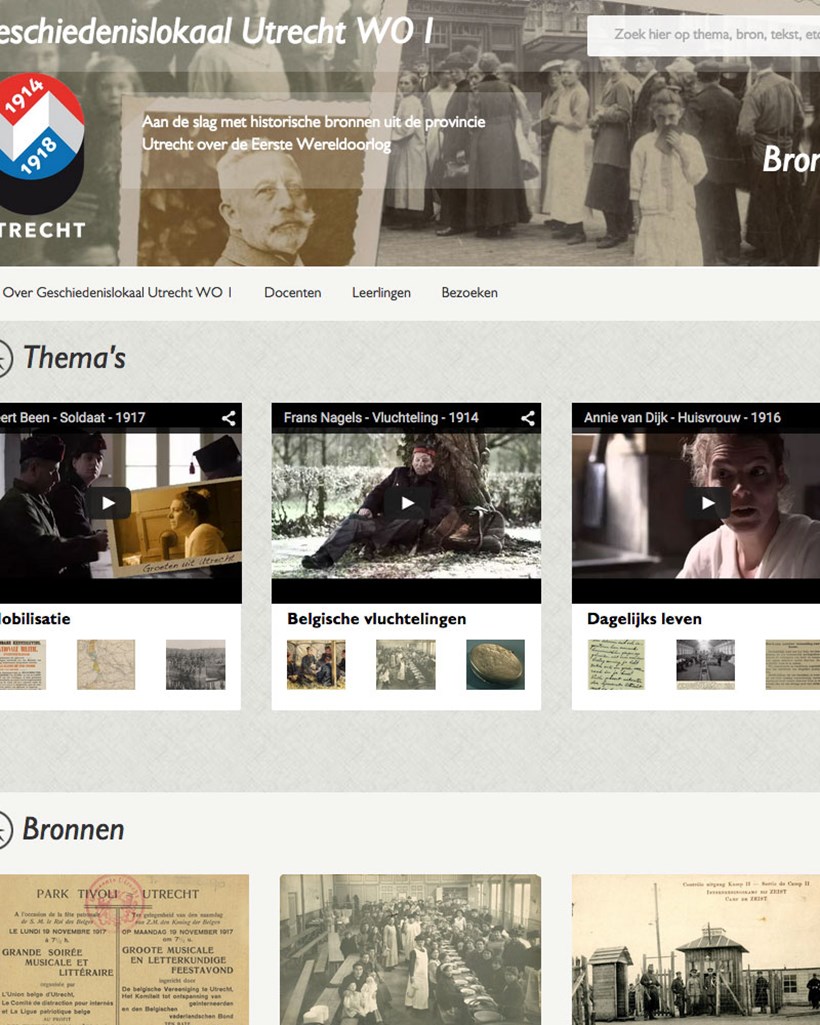The width and height of the screenshot is (820, 1025).
Task: Play the Frans Nagels Vluchteling video
Action: point(407,503)
